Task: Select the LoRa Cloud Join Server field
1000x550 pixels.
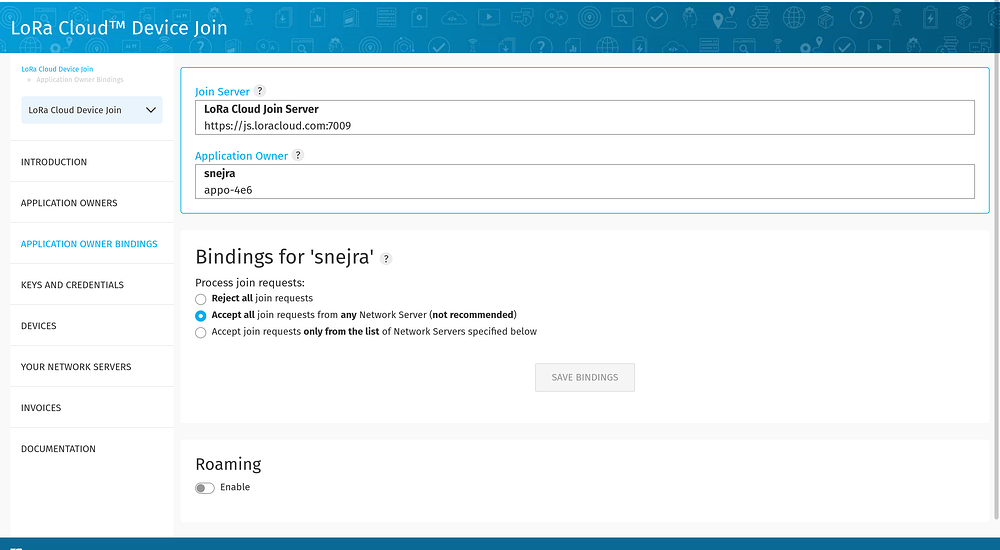Action: point(585,117)
